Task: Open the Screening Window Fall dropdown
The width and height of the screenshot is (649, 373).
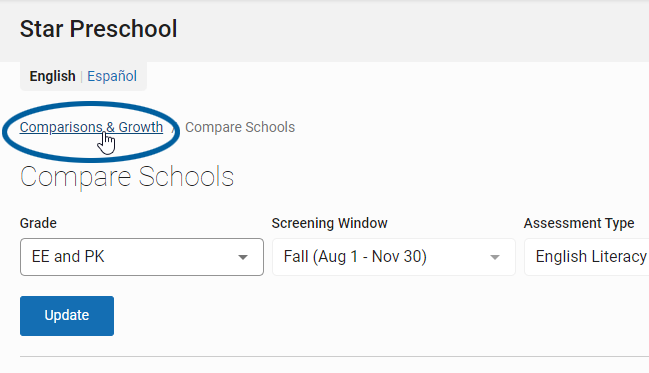Action: coord(394,257)
